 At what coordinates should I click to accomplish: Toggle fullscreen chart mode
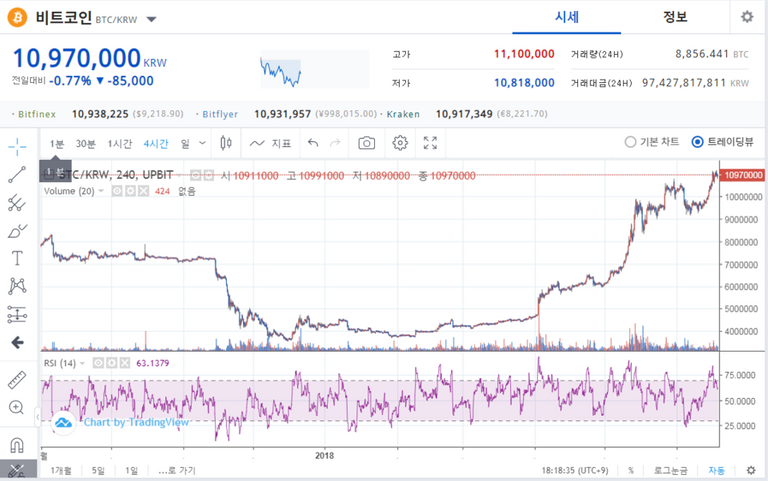pos(430,143)
